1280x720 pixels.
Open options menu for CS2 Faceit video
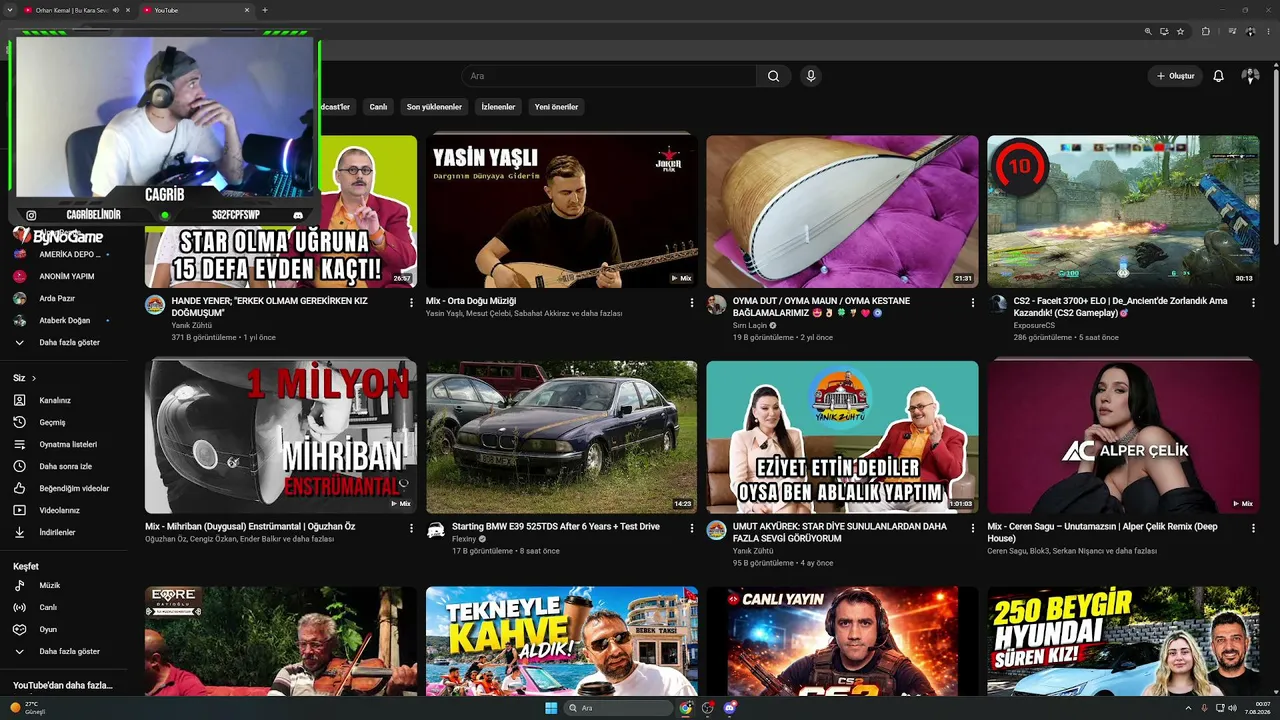[x=1253, y=302]
